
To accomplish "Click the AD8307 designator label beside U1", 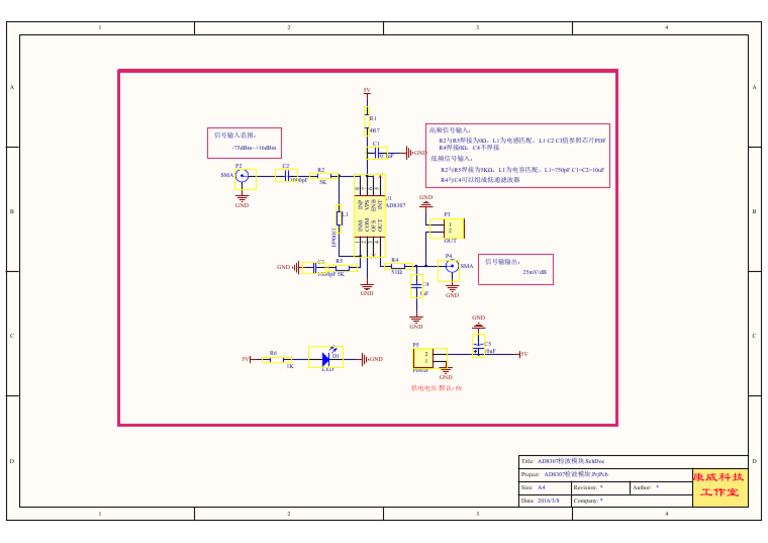I will point(396,205).
